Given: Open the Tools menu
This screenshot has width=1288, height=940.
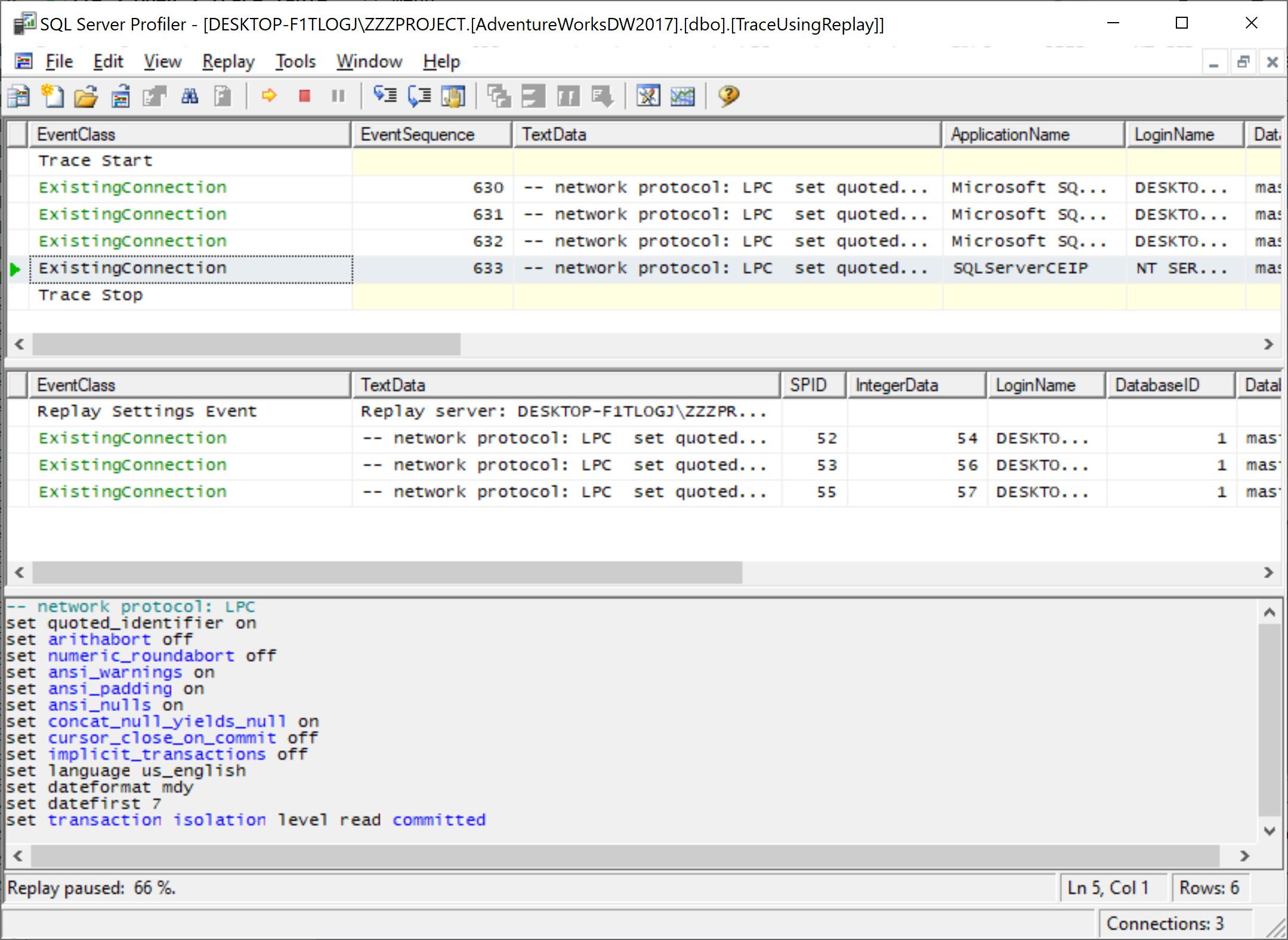Looking at the screenshot, I should tap(295, 61).
